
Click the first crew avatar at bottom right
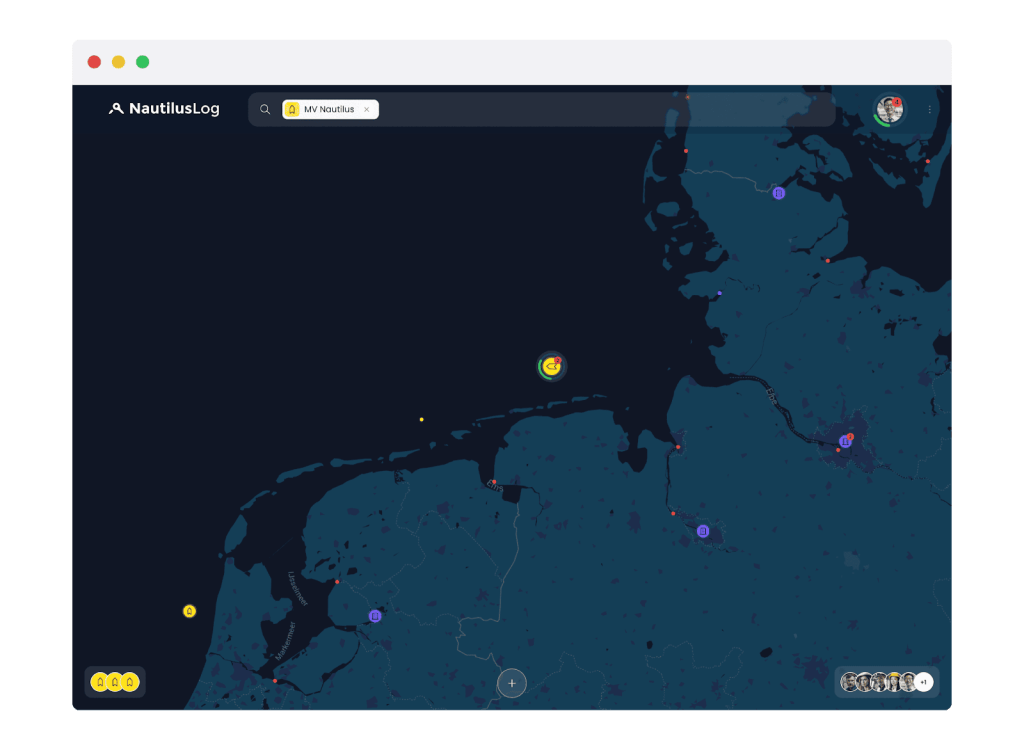coord(850,682)
